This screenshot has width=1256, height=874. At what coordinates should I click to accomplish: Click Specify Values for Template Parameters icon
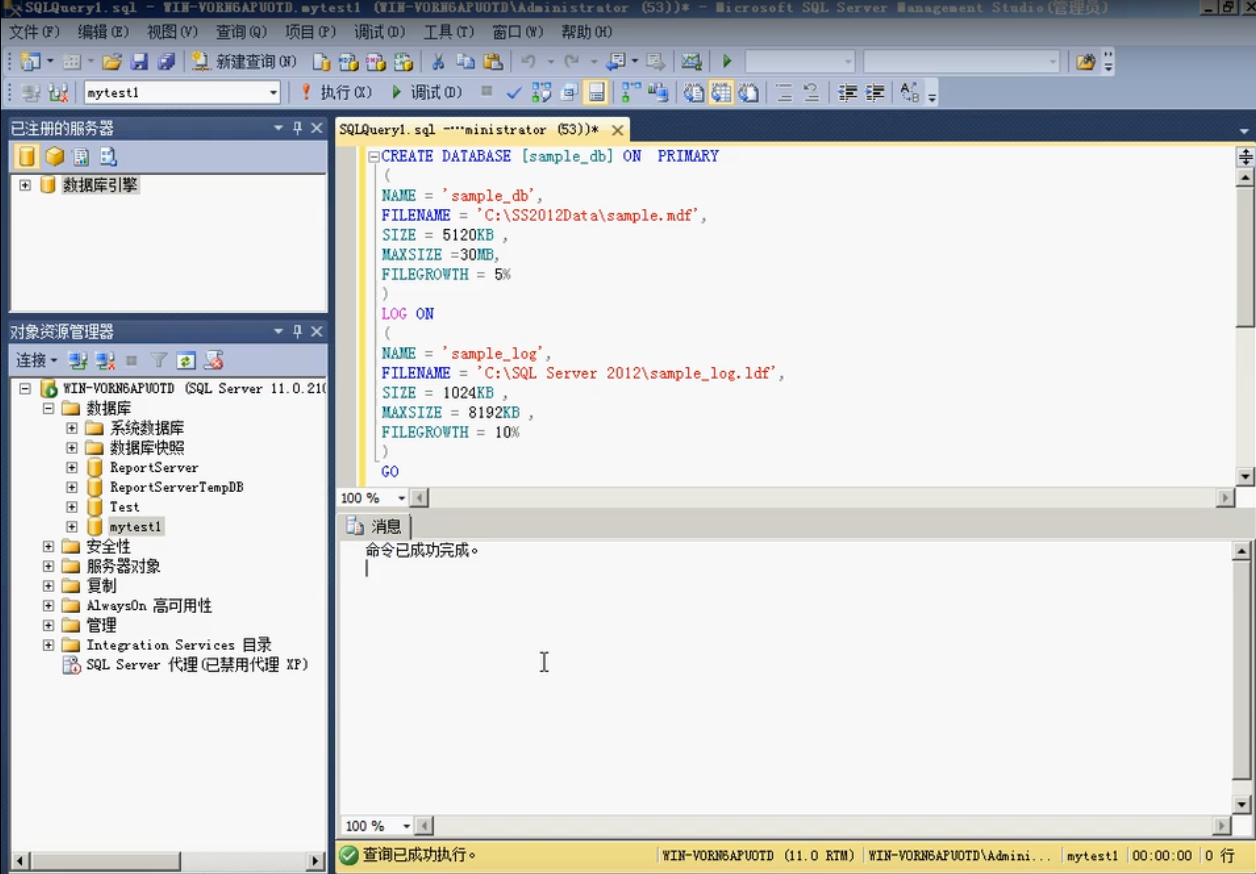tap(910, 93)
